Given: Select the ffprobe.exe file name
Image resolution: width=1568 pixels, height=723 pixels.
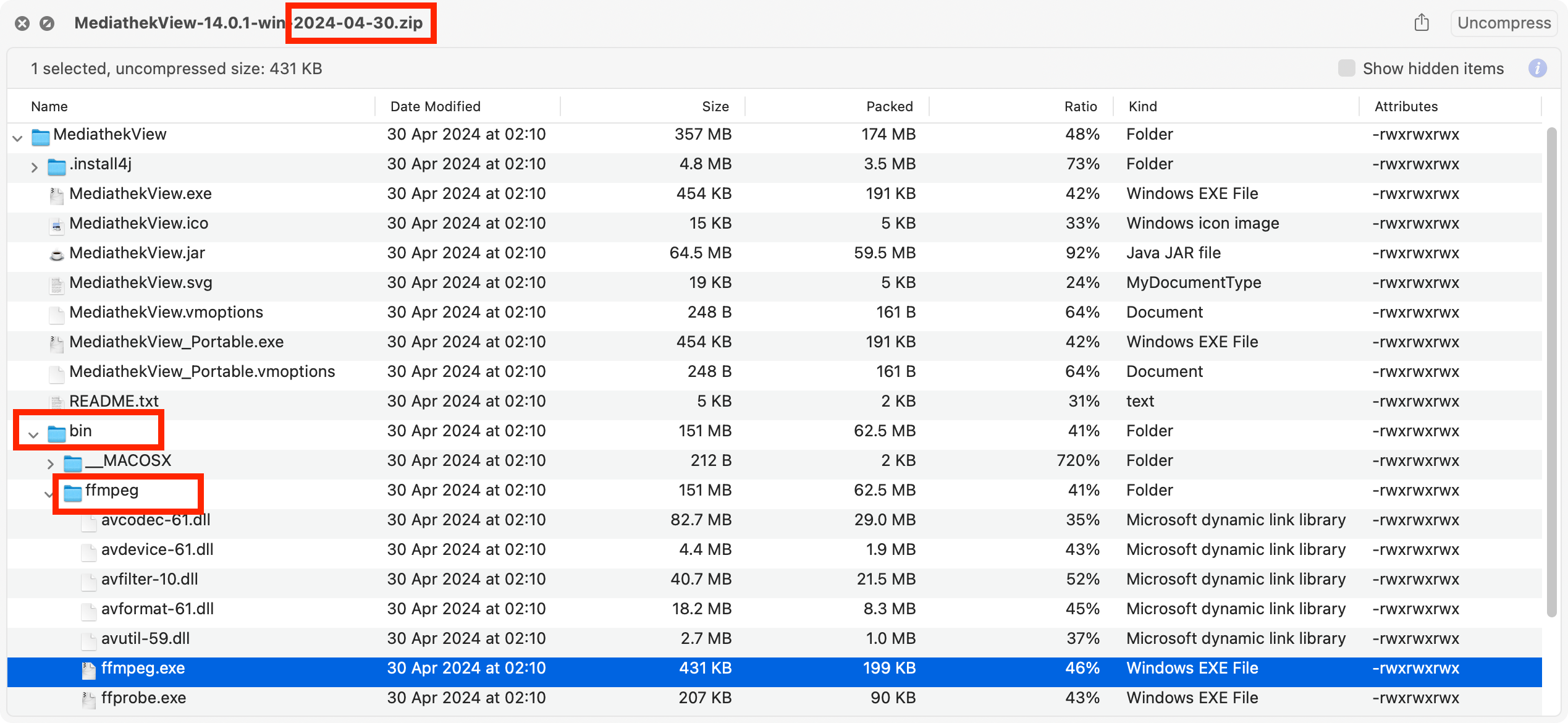Looking at the screenshot, I should [x=143, y=698].
